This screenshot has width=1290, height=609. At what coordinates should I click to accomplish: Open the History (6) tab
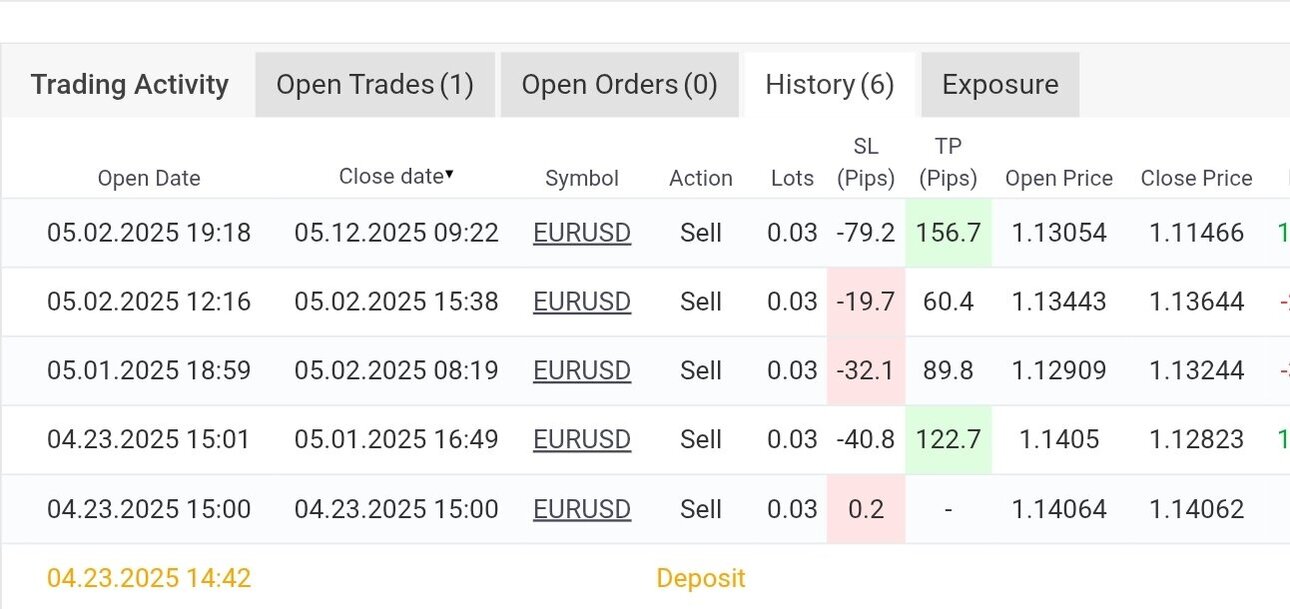tap(830, 85)
